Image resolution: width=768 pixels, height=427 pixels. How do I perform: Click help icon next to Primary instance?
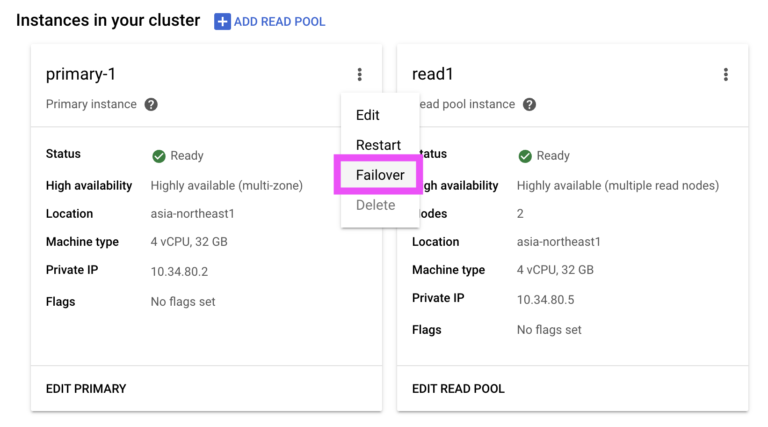[151, 104]
